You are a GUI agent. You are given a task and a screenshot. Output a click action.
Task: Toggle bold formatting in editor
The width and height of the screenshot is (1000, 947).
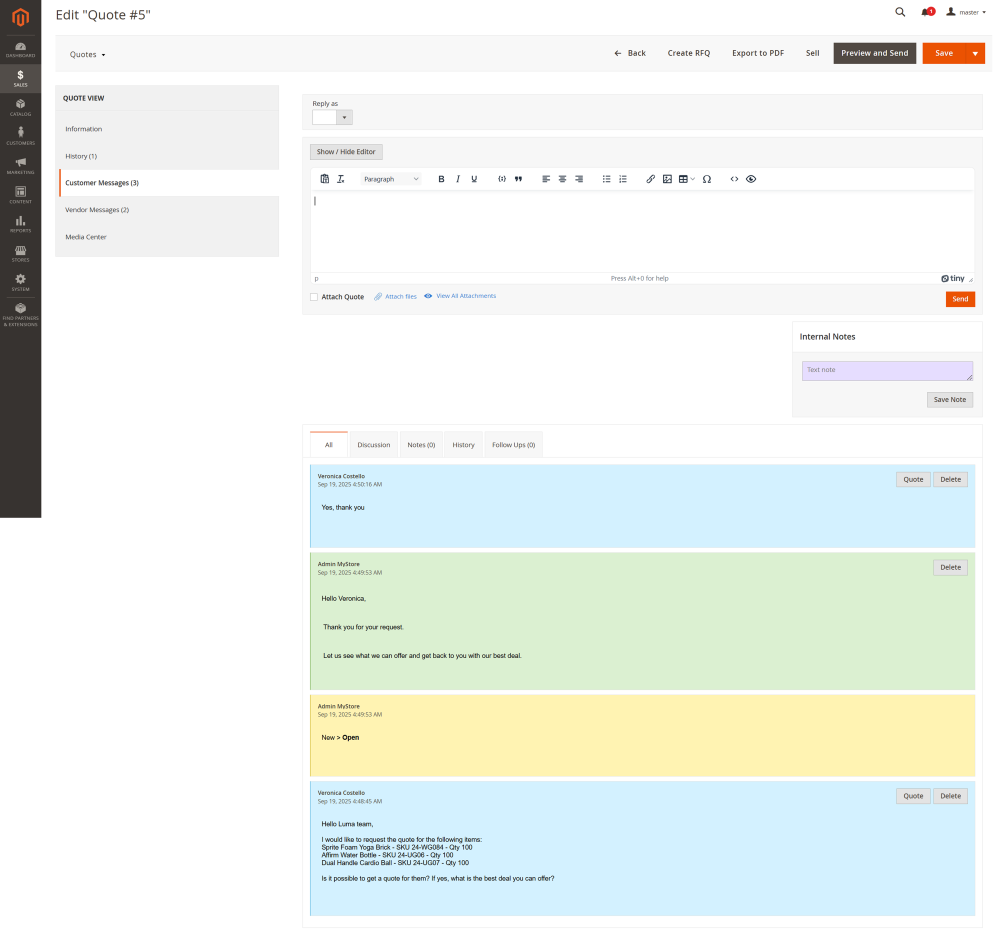(x=441, y=179)
